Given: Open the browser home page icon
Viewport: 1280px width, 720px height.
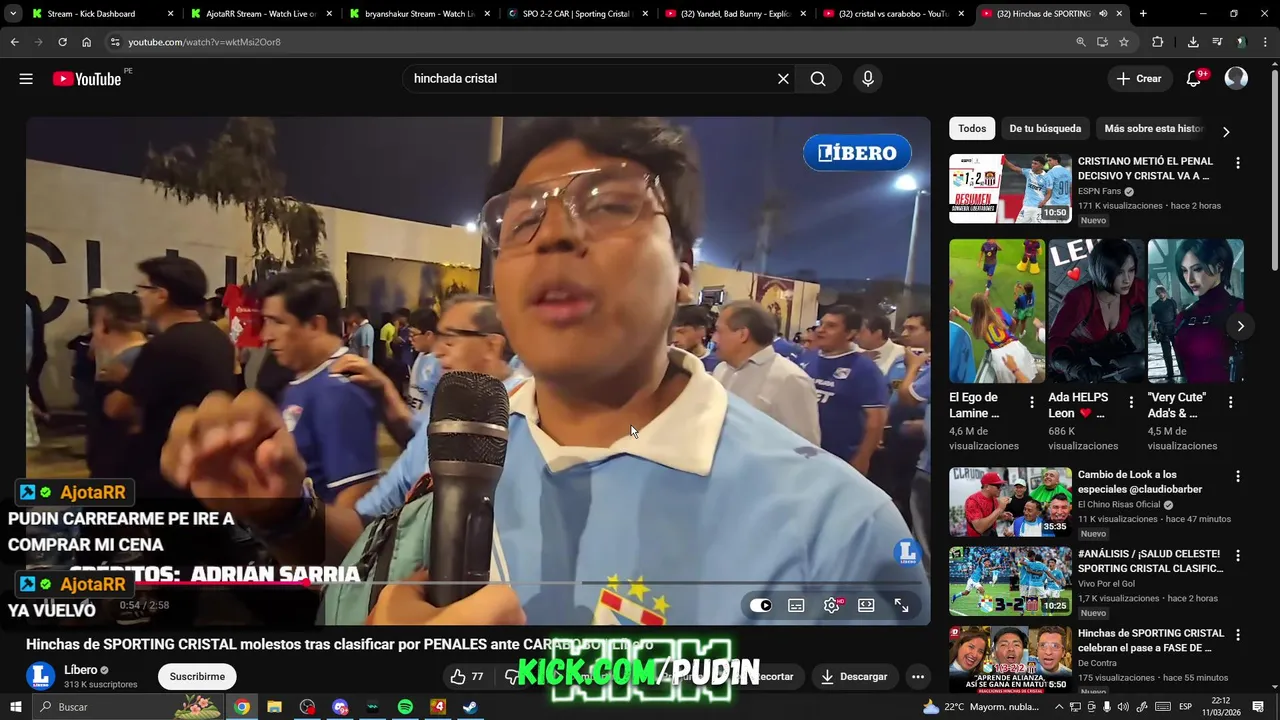Looking at the screenshot, I should (86, 42).
